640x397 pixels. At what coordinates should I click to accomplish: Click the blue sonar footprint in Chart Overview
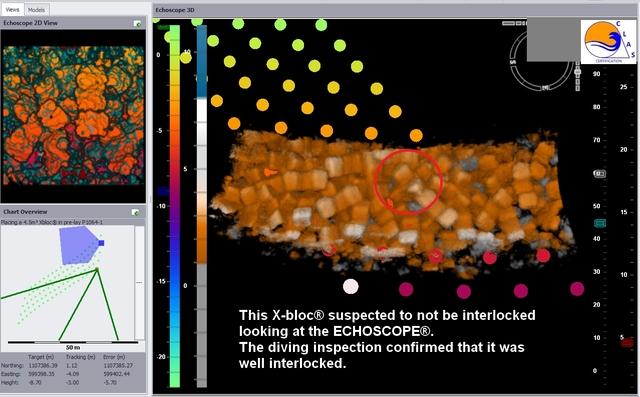coord(80,245)
